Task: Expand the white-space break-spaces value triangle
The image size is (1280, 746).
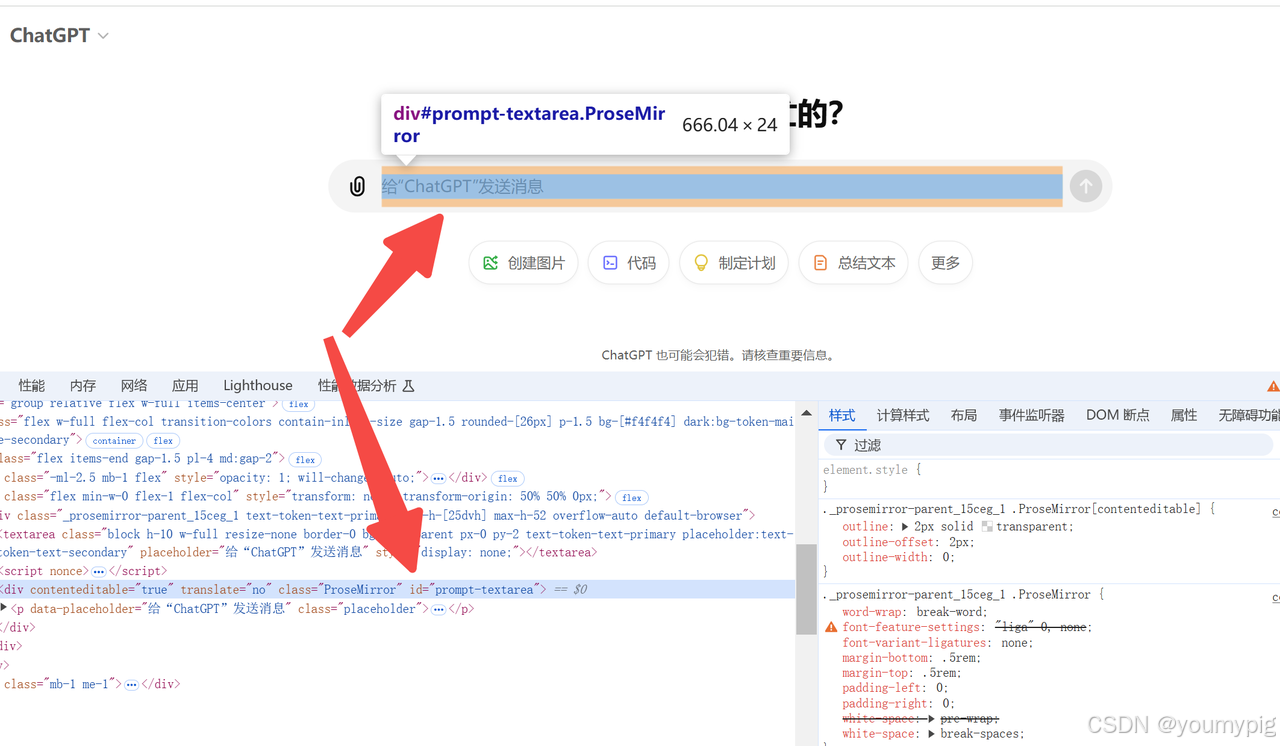Action: (932, 734)
